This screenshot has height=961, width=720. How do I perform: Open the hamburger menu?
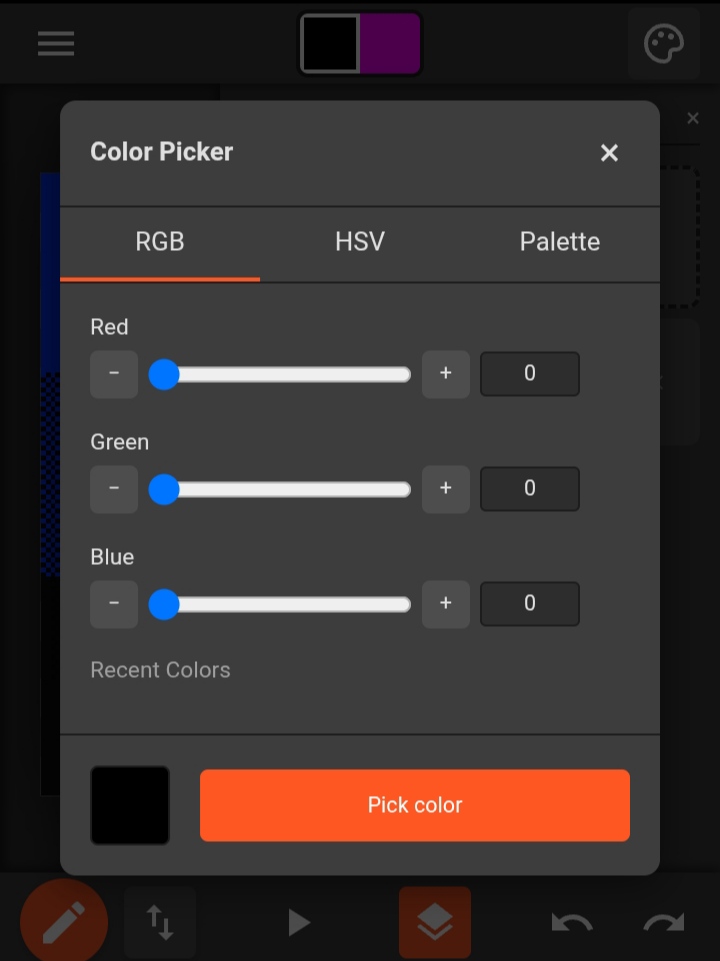click(x=56, y=44)
